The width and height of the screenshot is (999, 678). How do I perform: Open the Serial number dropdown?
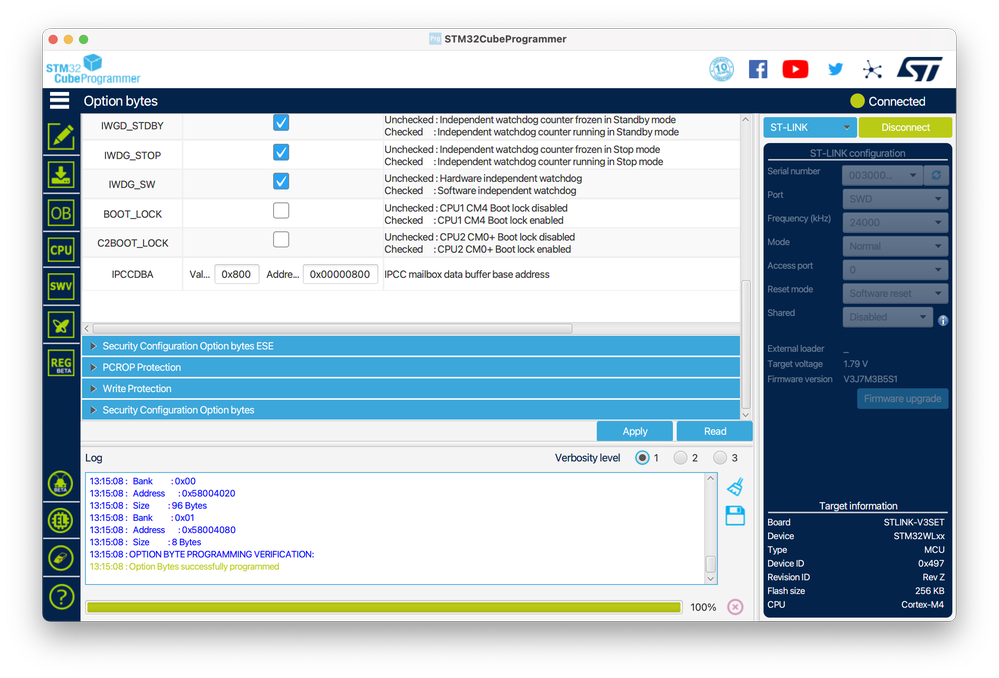point(882,175)
